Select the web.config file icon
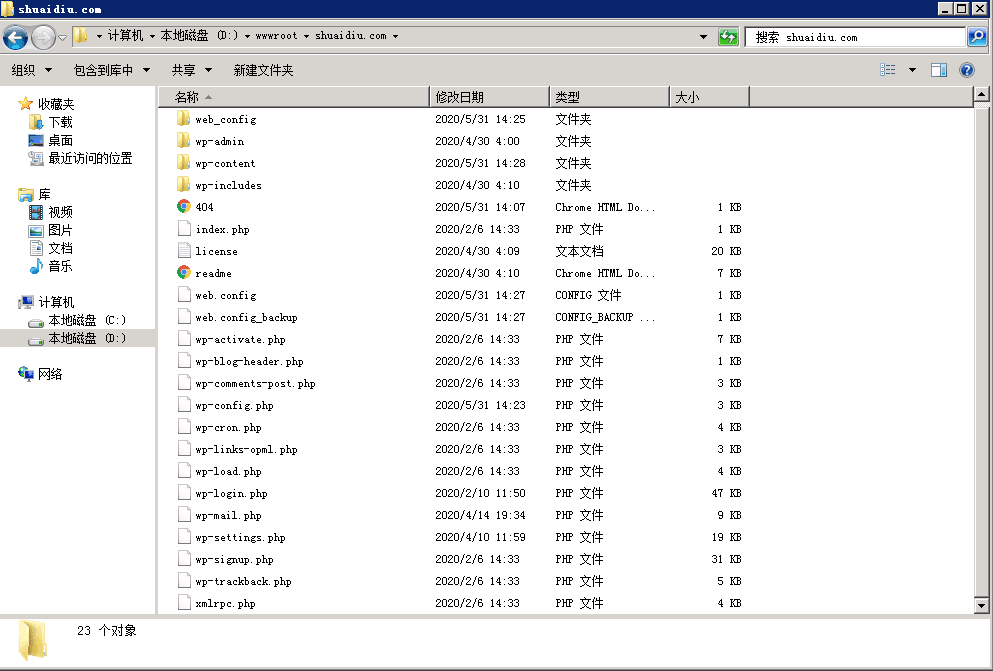 pos(184,294)
